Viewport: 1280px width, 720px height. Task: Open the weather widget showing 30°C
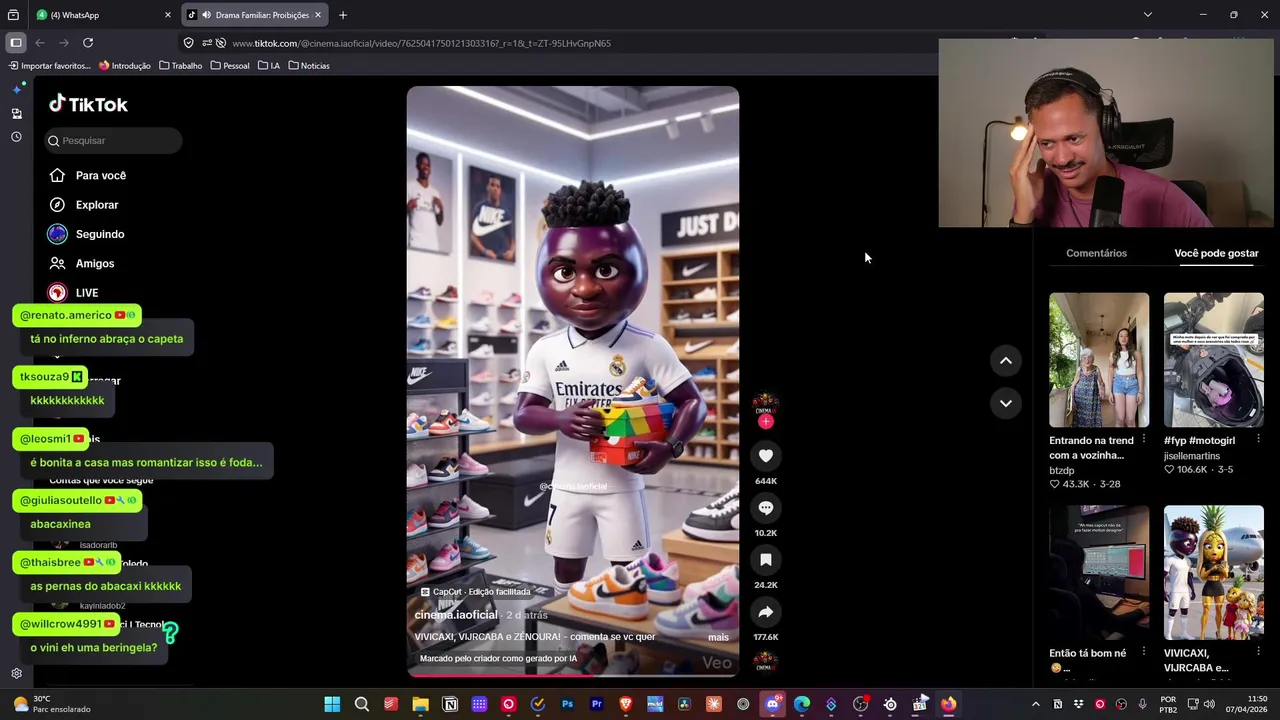click(x=50, y=704)
